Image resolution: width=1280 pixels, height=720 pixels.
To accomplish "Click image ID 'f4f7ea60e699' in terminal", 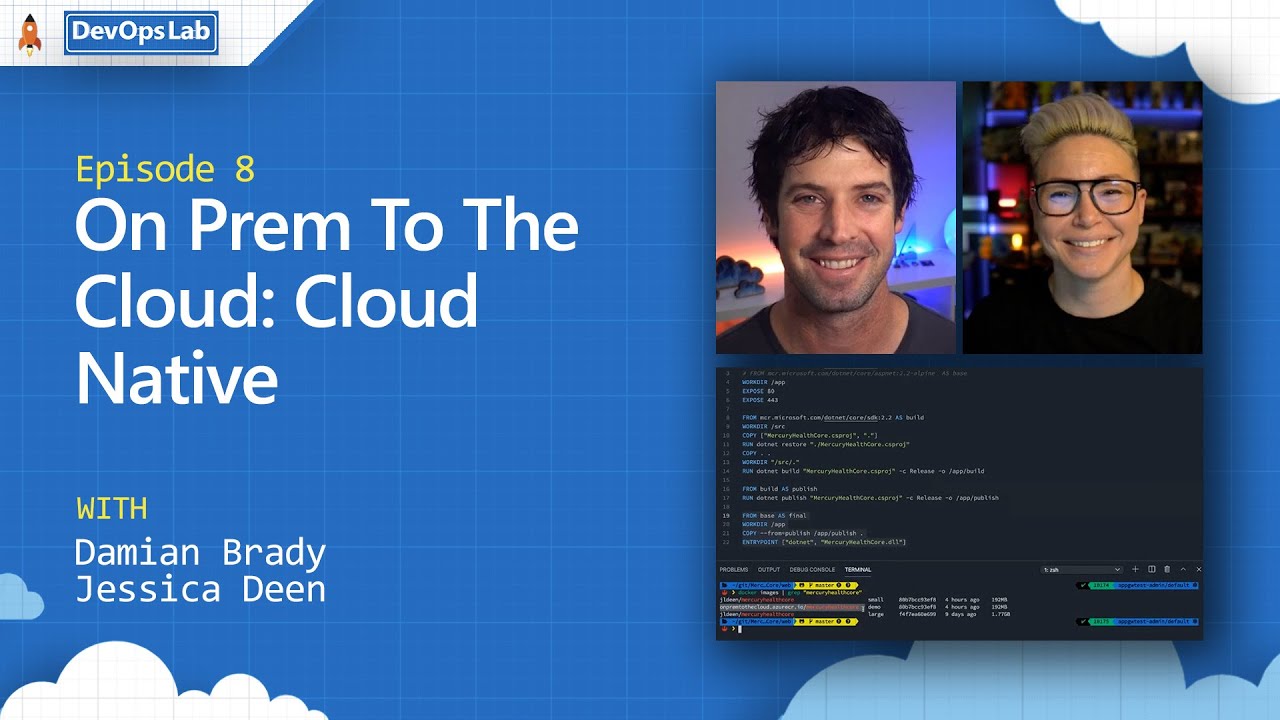I will [917, 614].
